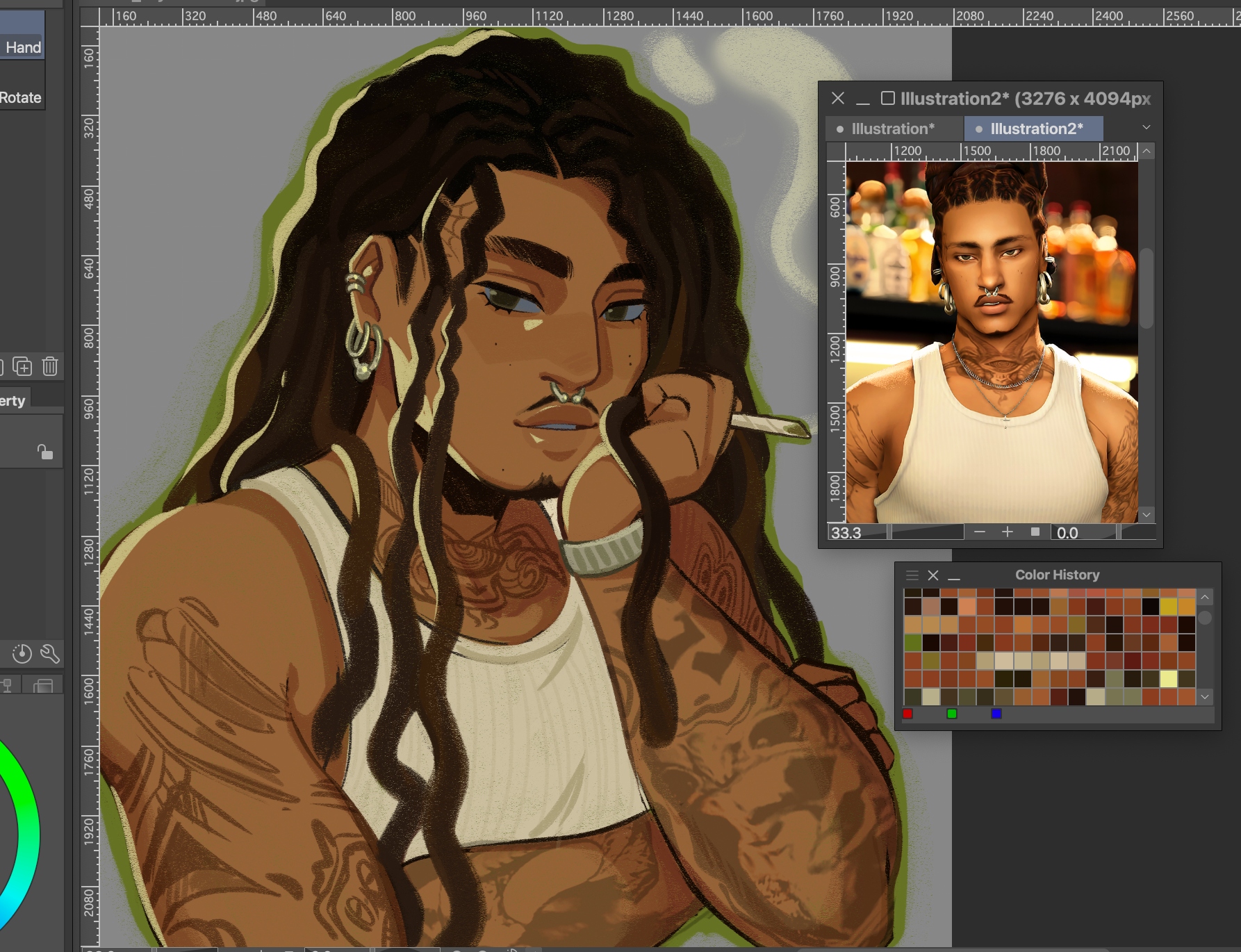Switch to the Illustration* tab
The height and width of the screenshot is (952, 1241).
tap(893, 129)
